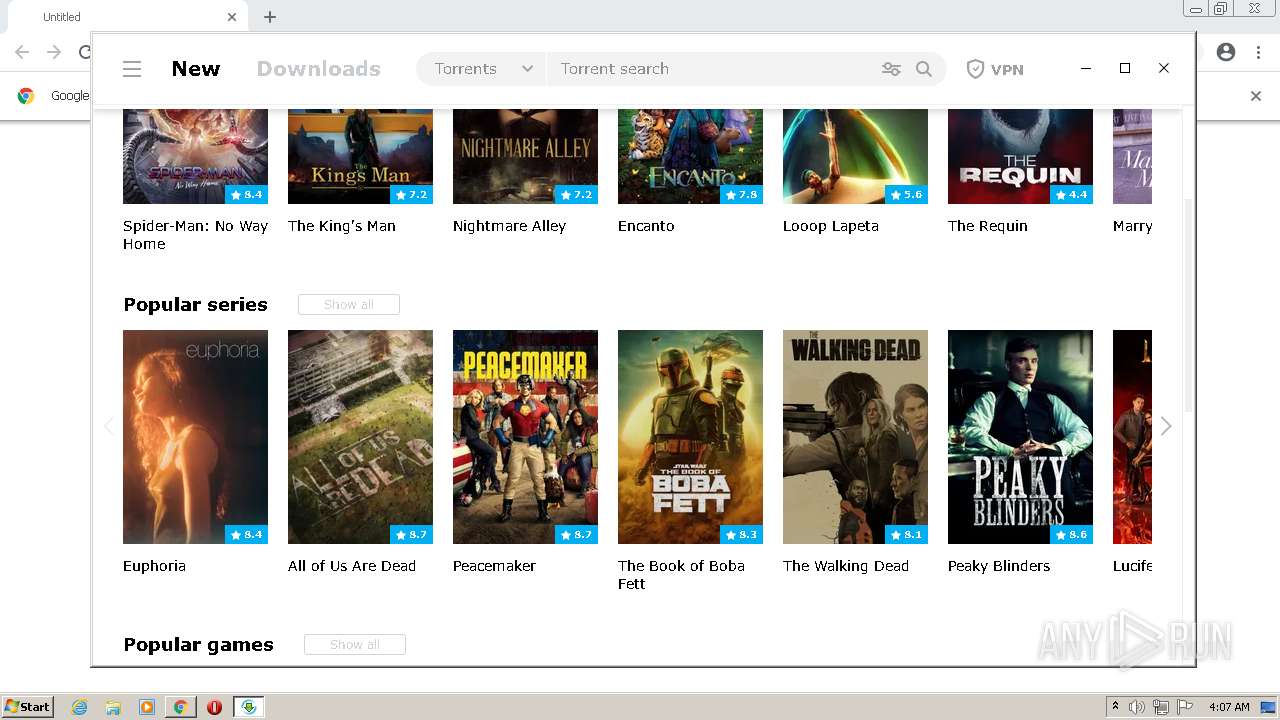Open the network icon in the tray
Image resolution: width=1280 pixels, height=720 pixels.
1161,707
